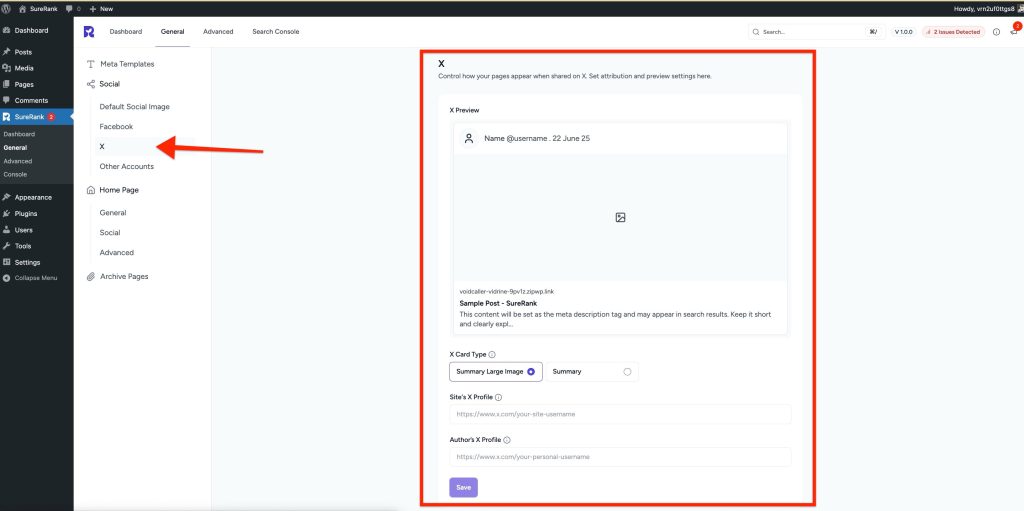Open Home Page Advanced settings
Viewport: 1024px width, 511px height.
point(117,253)
